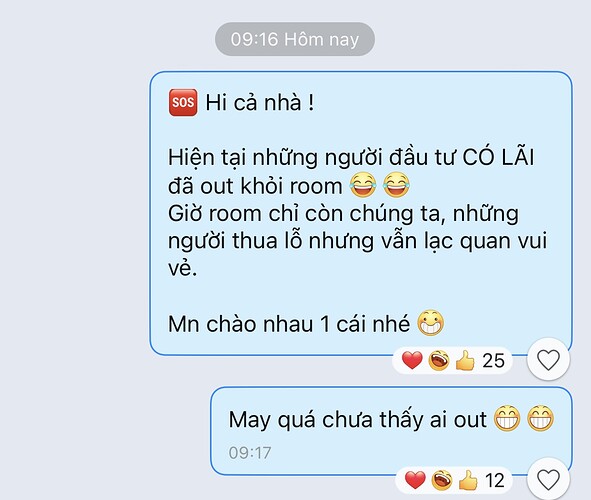This screenshot has width=591, height=500.
Task: Click the 09:17 timestamp in second message
Action: click(x=250, y=453)
